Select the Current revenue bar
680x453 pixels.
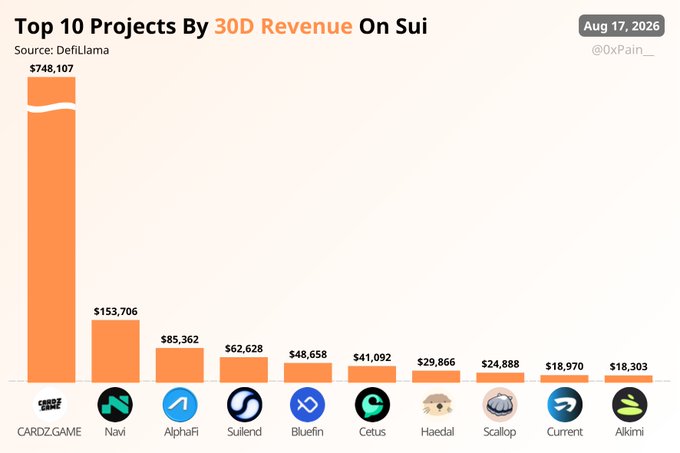564,379
